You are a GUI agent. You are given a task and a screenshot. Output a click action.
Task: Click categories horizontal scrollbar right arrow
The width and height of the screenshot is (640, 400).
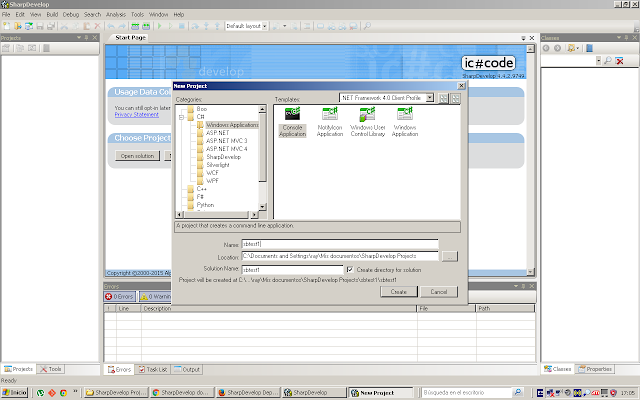coord(254,214)
